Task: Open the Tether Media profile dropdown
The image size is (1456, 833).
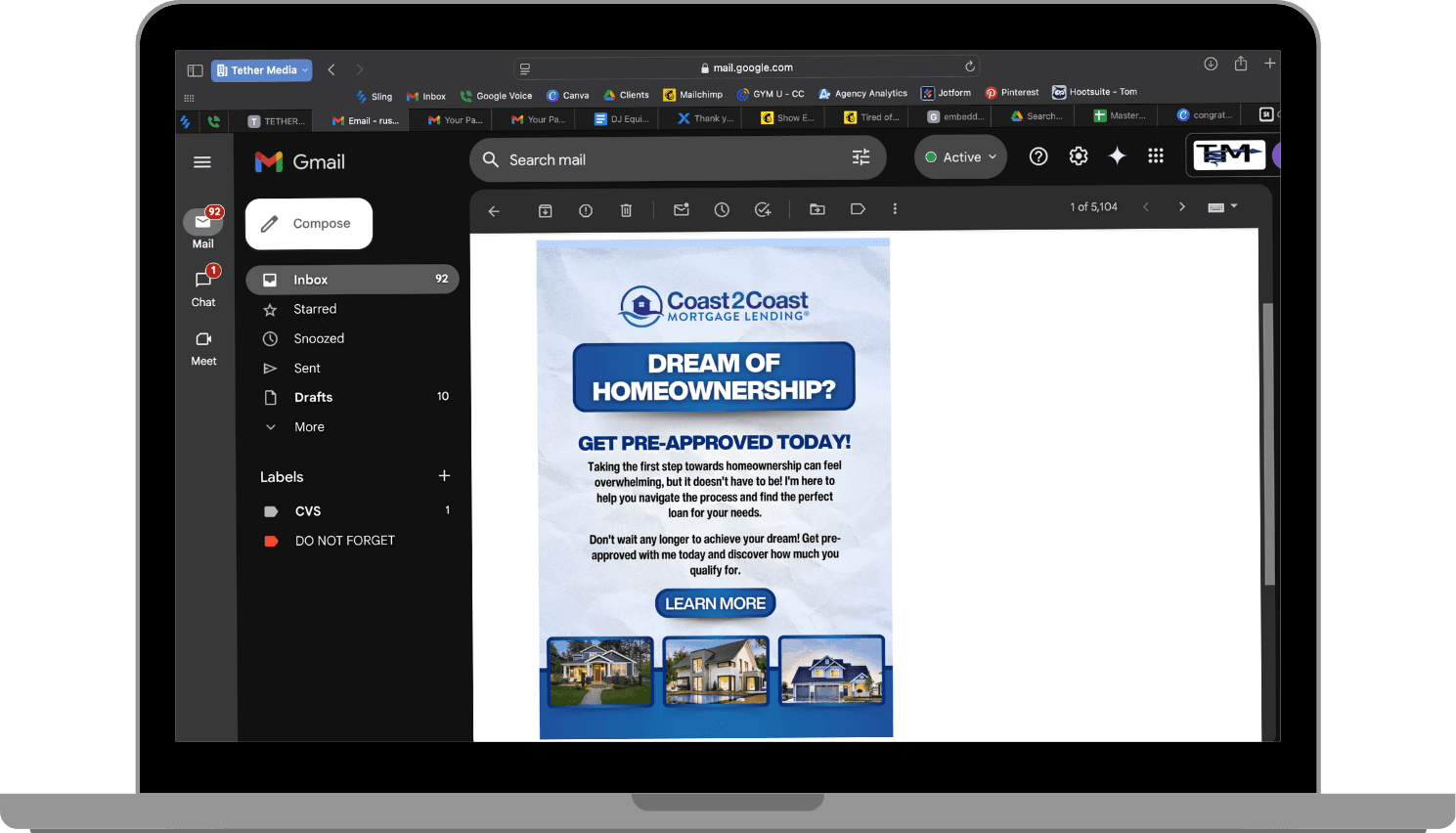Action: pyautogui.click(x=262, y=70)
